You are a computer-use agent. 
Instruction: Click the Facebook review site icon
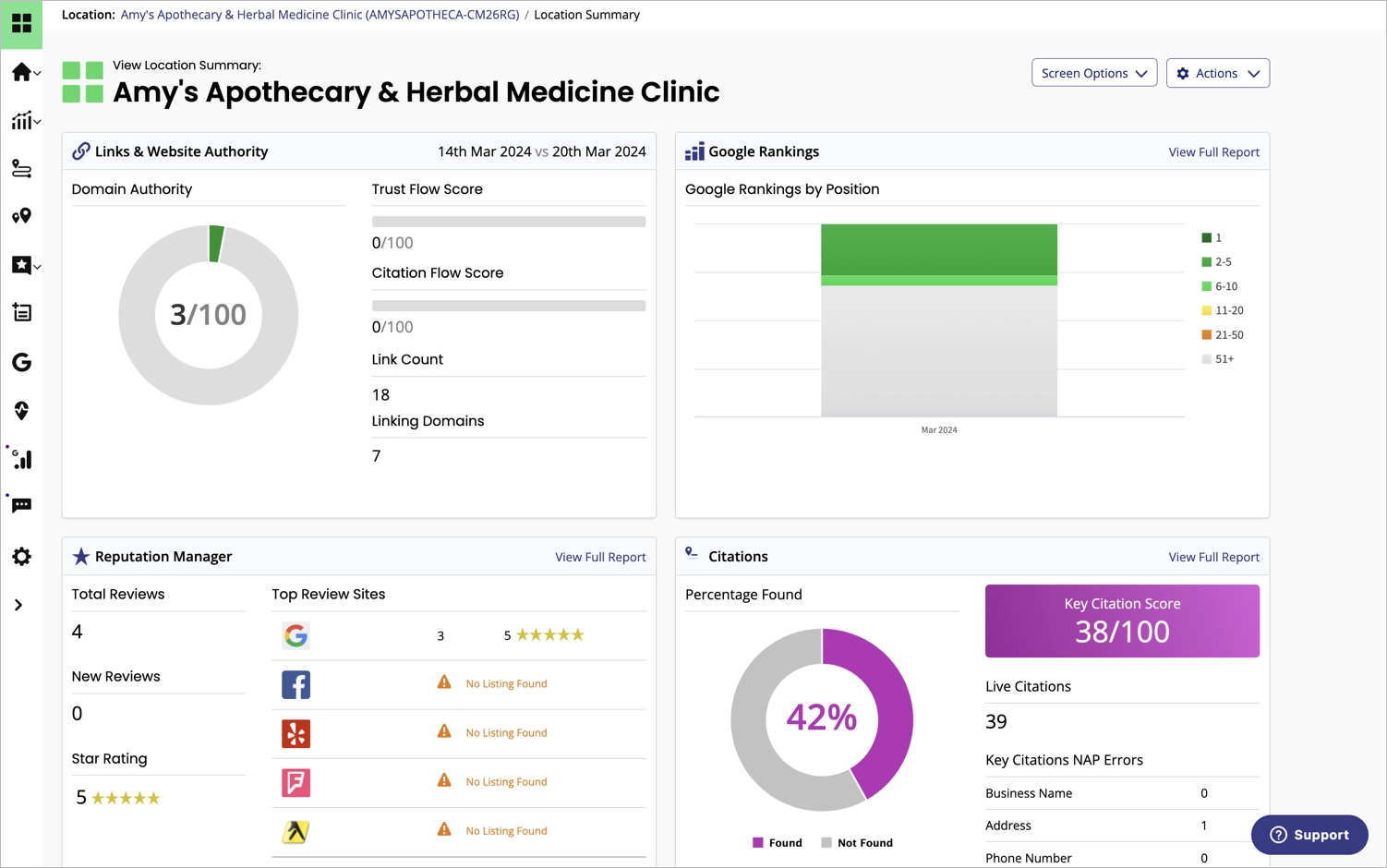pos(295,684)
